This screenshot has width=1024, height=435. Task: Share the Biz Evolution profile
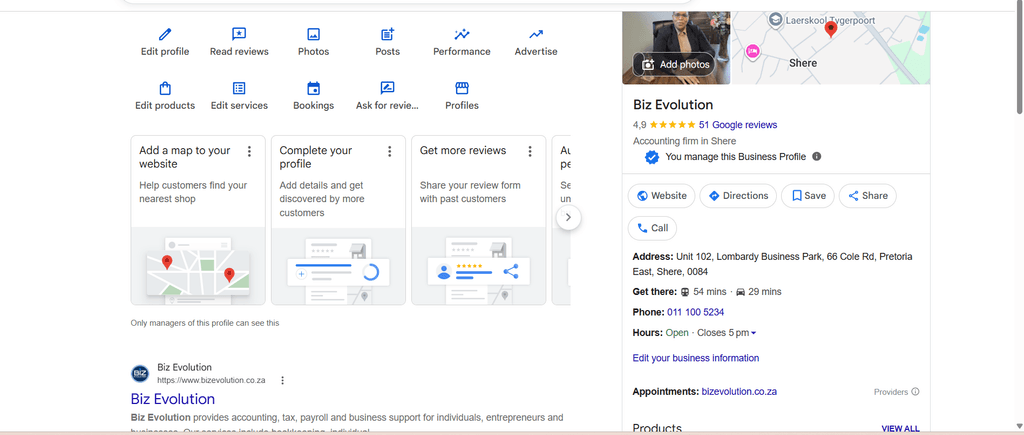click(867, 195)
